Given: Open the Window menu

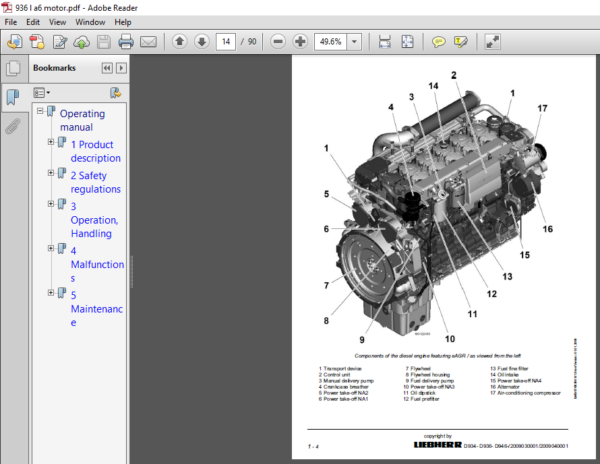Looking at the screenshot, I should [90, 22].
